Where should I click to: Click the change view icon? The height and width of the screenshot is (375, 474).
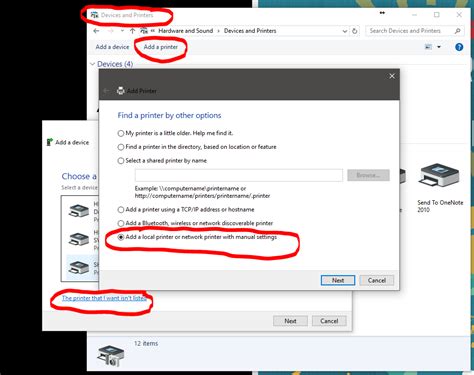click(428, 47)
